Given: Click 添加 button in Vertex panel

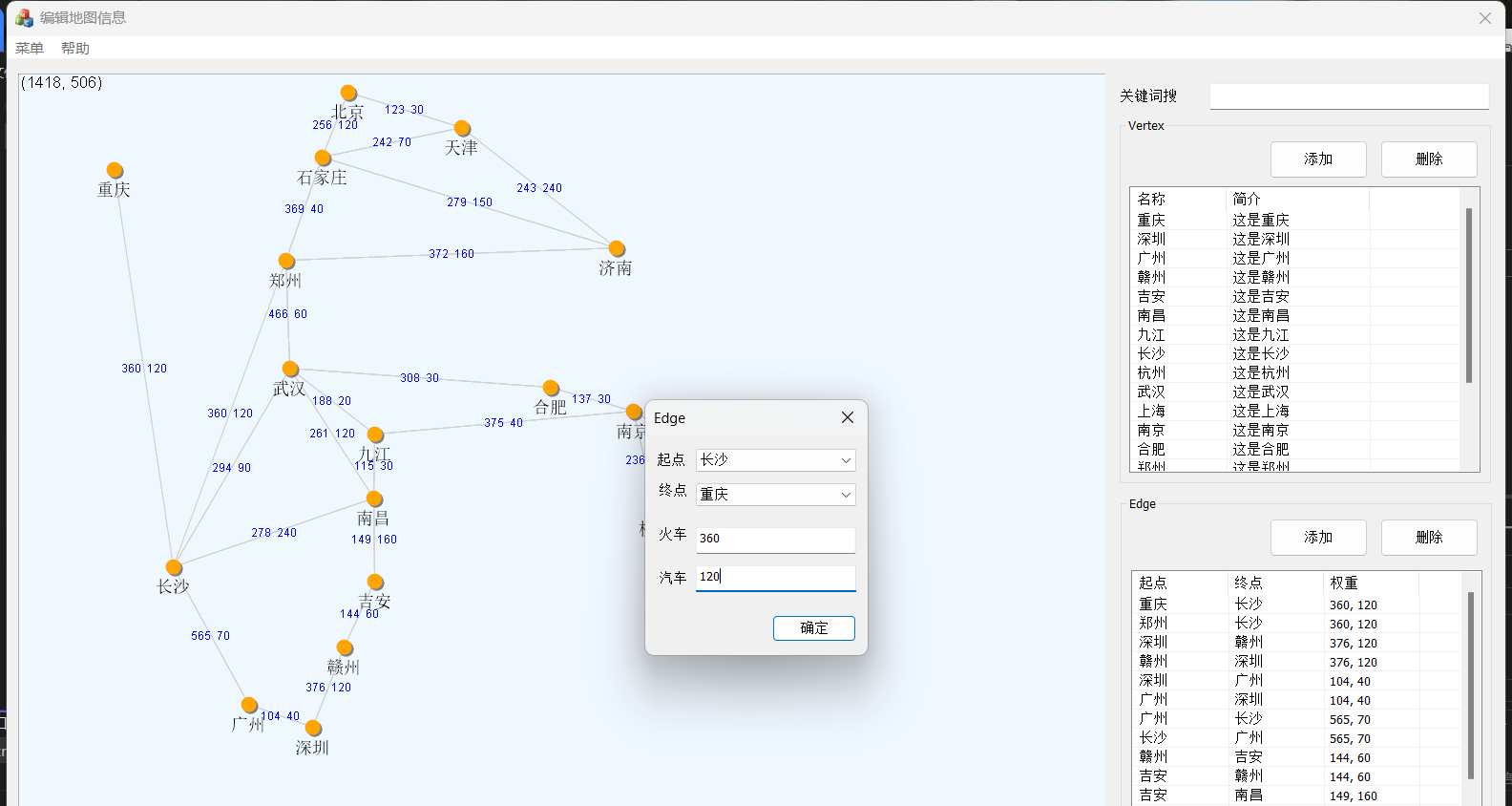Looking at the screenshot, I should [1317, 159].
